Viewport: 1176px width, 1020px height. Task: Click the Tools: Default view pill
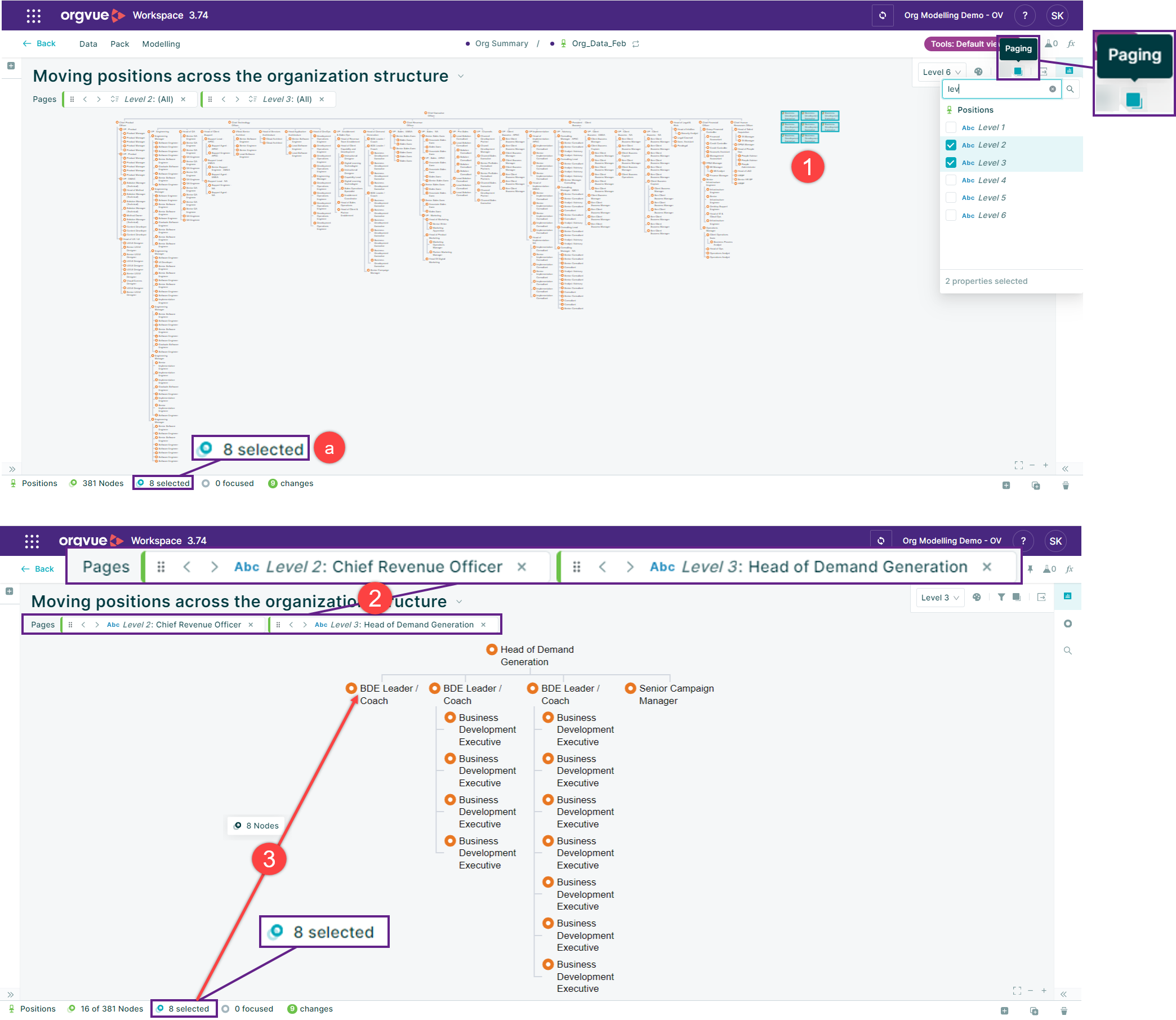tap(963, 44)
